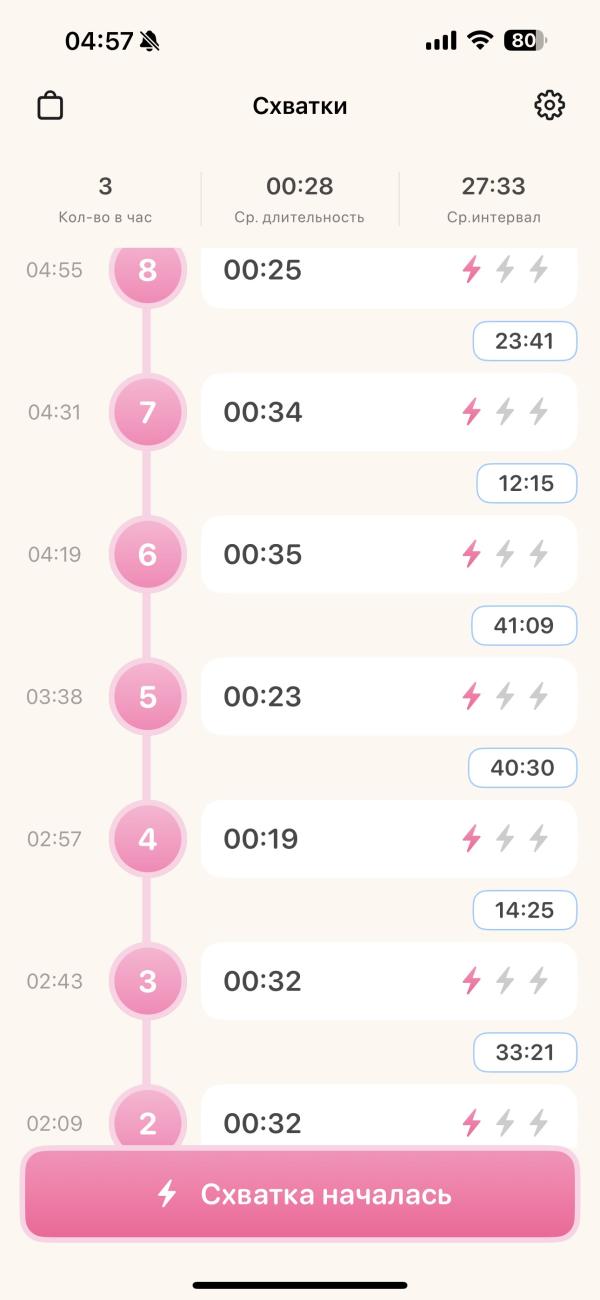View Ср. длительность statistic
The width and height of the screenshot is (600, 1300).
click(300, 199)
